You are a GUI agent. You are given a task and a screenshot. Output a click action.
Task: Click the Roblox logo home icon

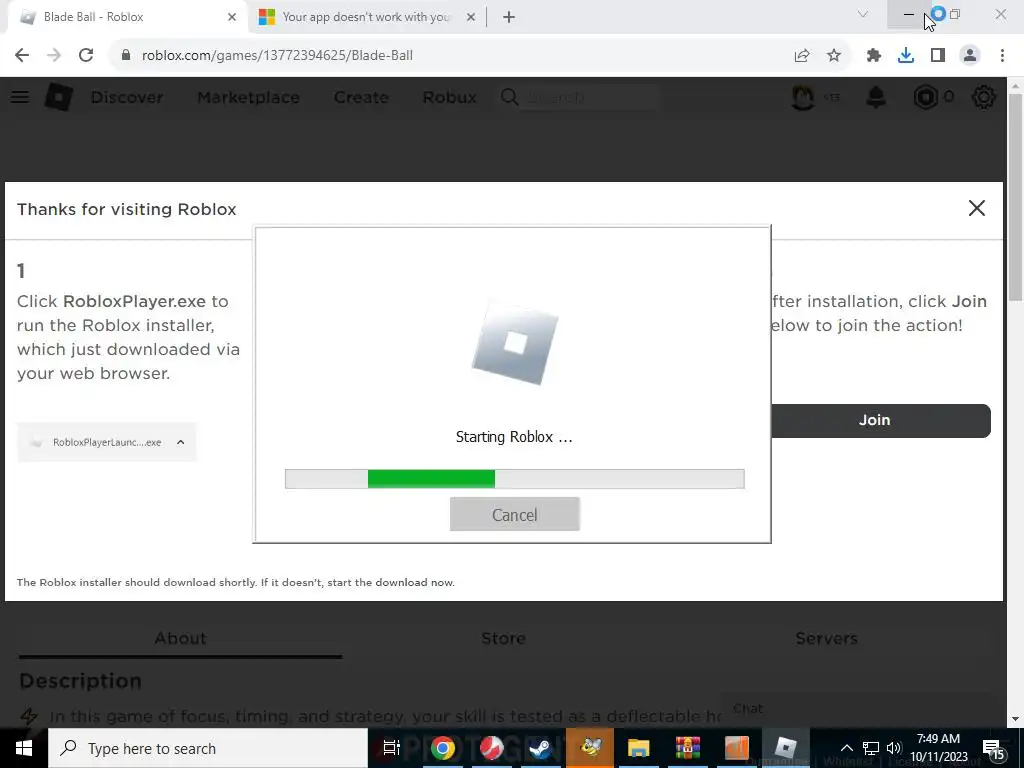(59, 97)
